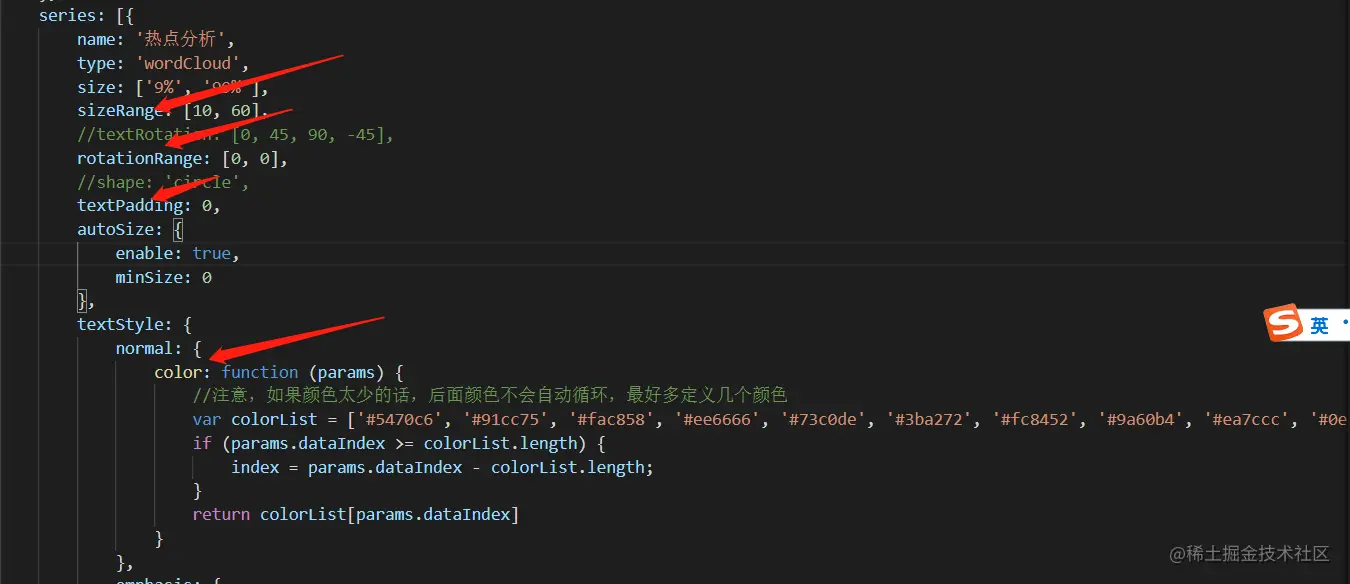The image size is (1350, 584).
Task: Click the Sogou input method S logo
Action: (1283, 324)
